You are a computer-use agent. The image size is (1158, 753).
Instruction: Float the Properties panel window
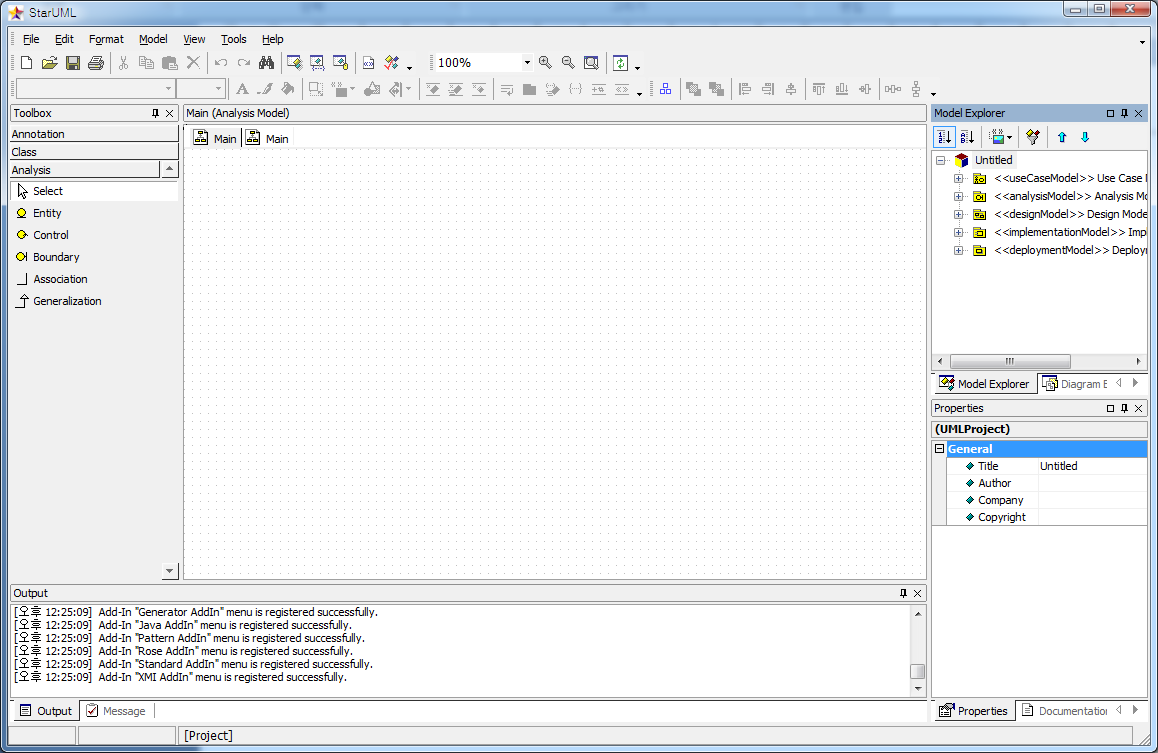coord(1110,408)
